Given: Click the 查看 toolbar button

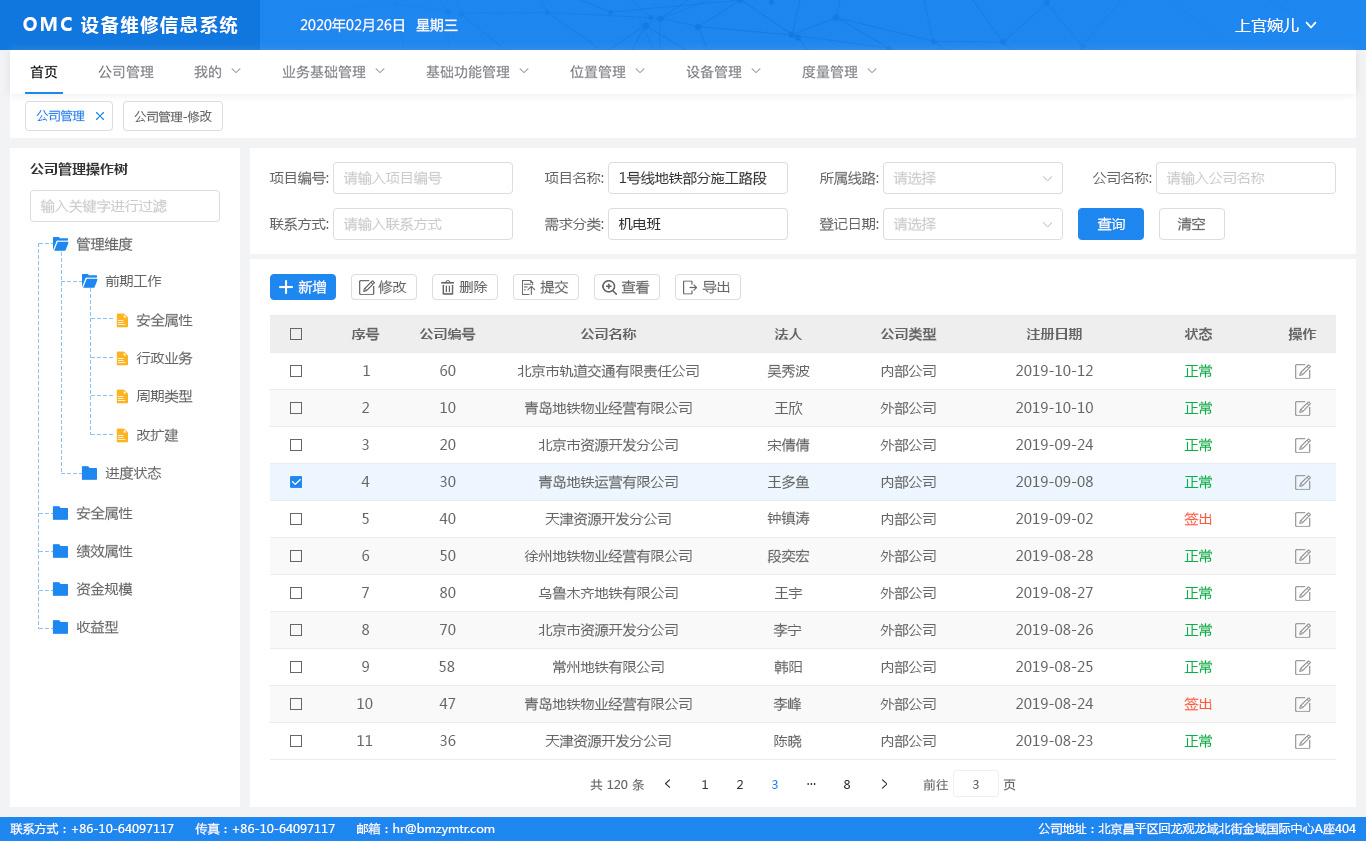Looking at the screenshot, I should pyautogui.click(x=627, y=287).
